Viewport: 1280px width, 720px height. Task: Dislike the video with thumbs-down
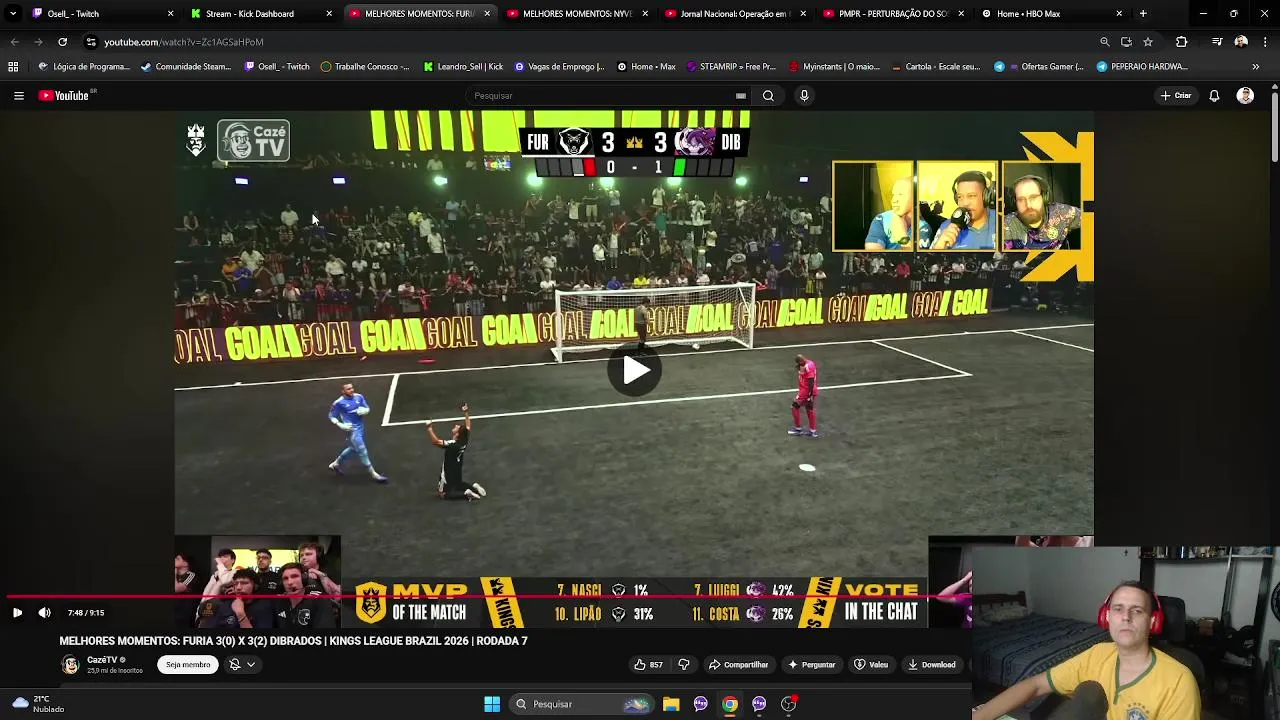point(684,665)
